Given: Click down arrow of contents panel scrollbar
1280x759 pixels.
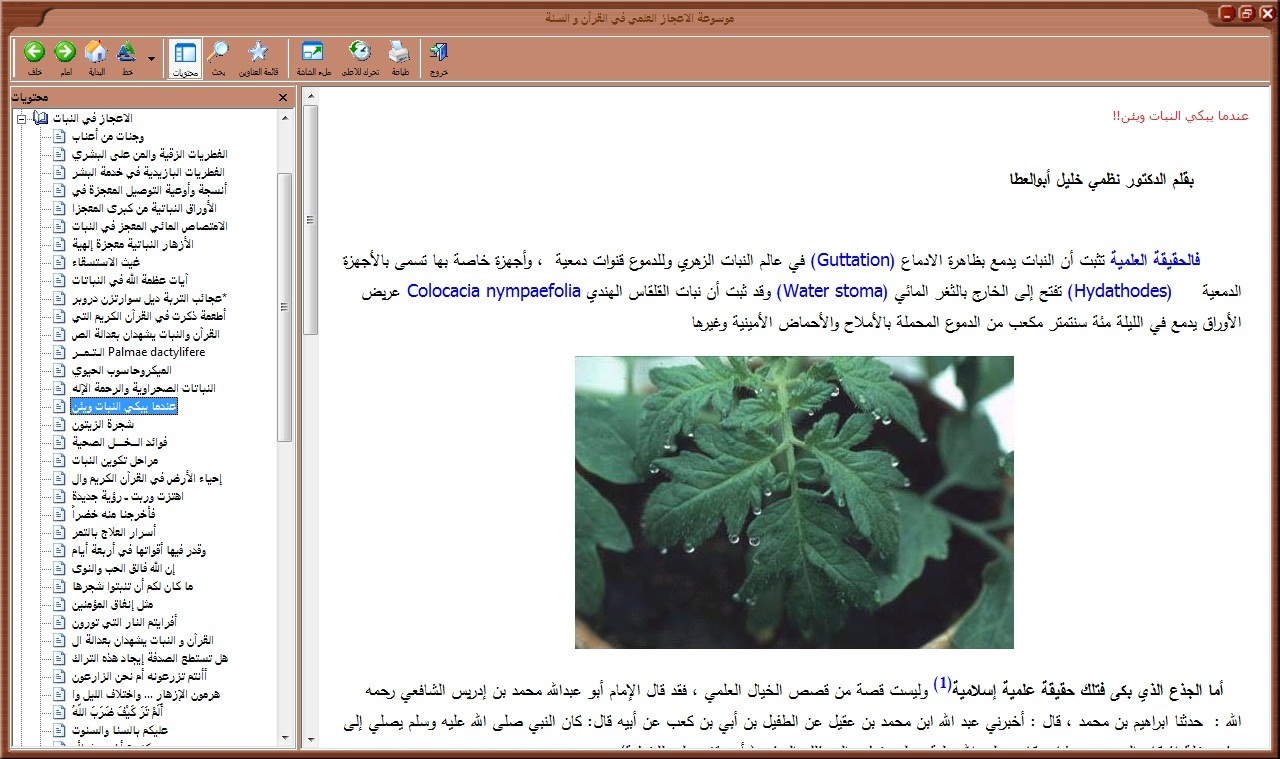Looking at the screenshot, I should pos(285,739).
